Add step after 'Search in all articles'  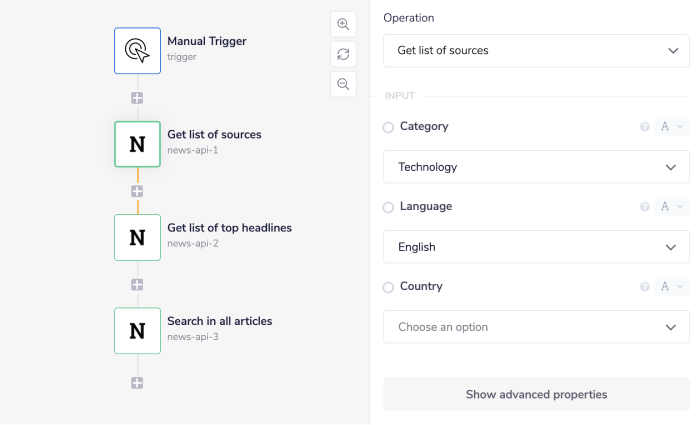137,383
